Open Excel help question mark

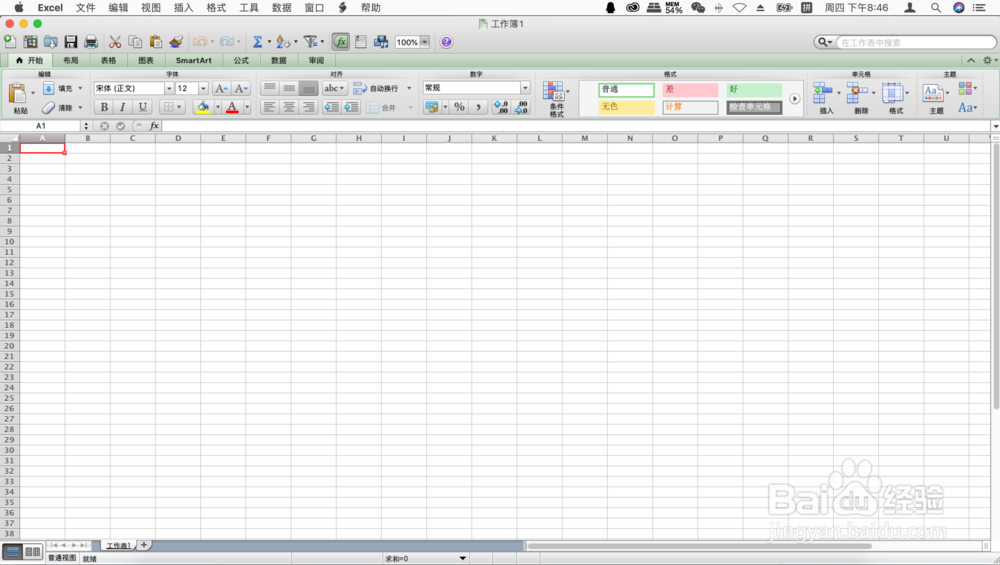click(446, 41)
